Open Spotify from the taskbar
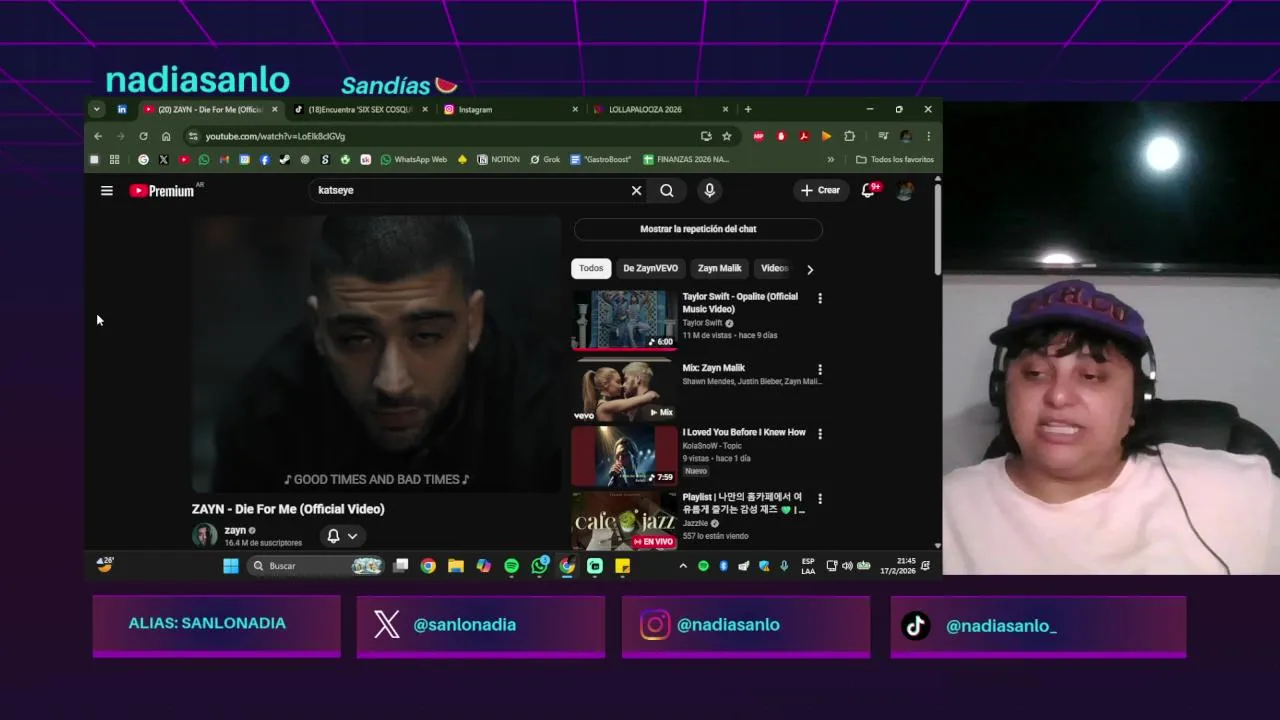 pyautogui.click(x=511, y=566)
